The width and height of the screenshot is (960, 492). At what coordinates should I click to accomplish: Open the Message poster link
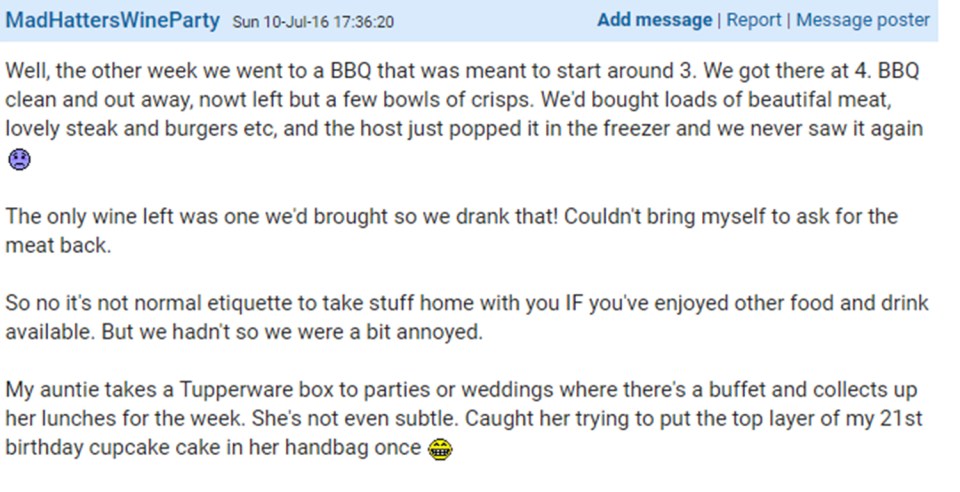pos(863,20)
